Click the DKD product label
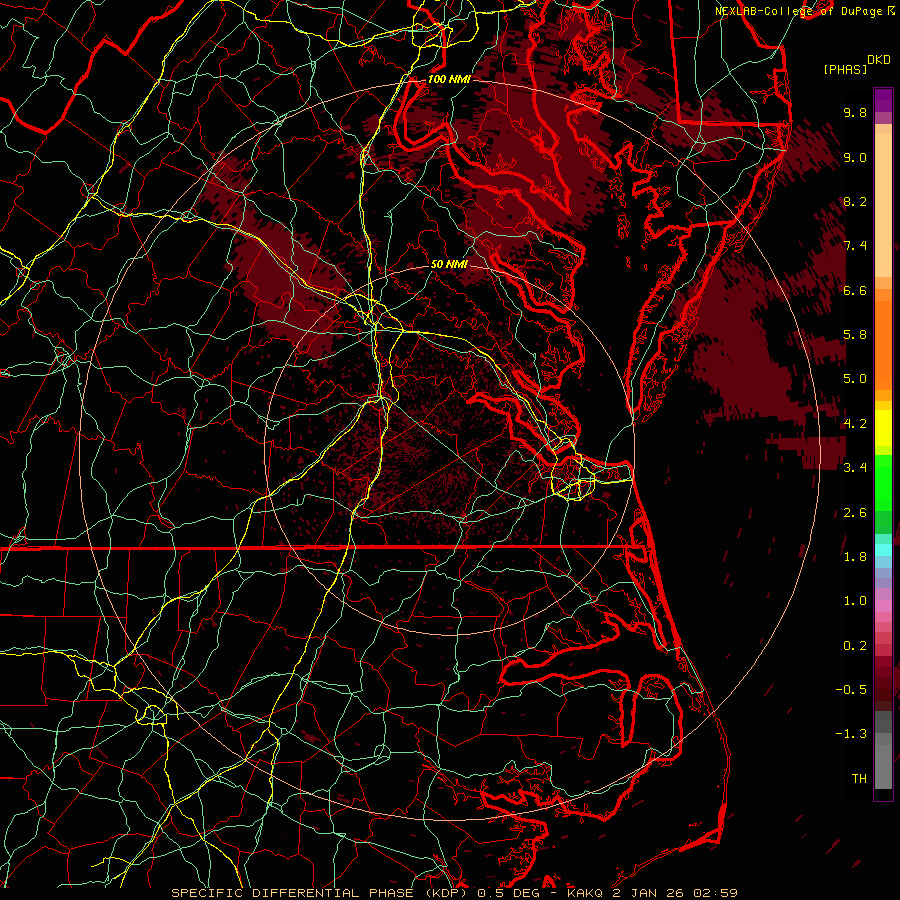Image resolution: width=900 pixels, height=900 pixels. [879, 60]
